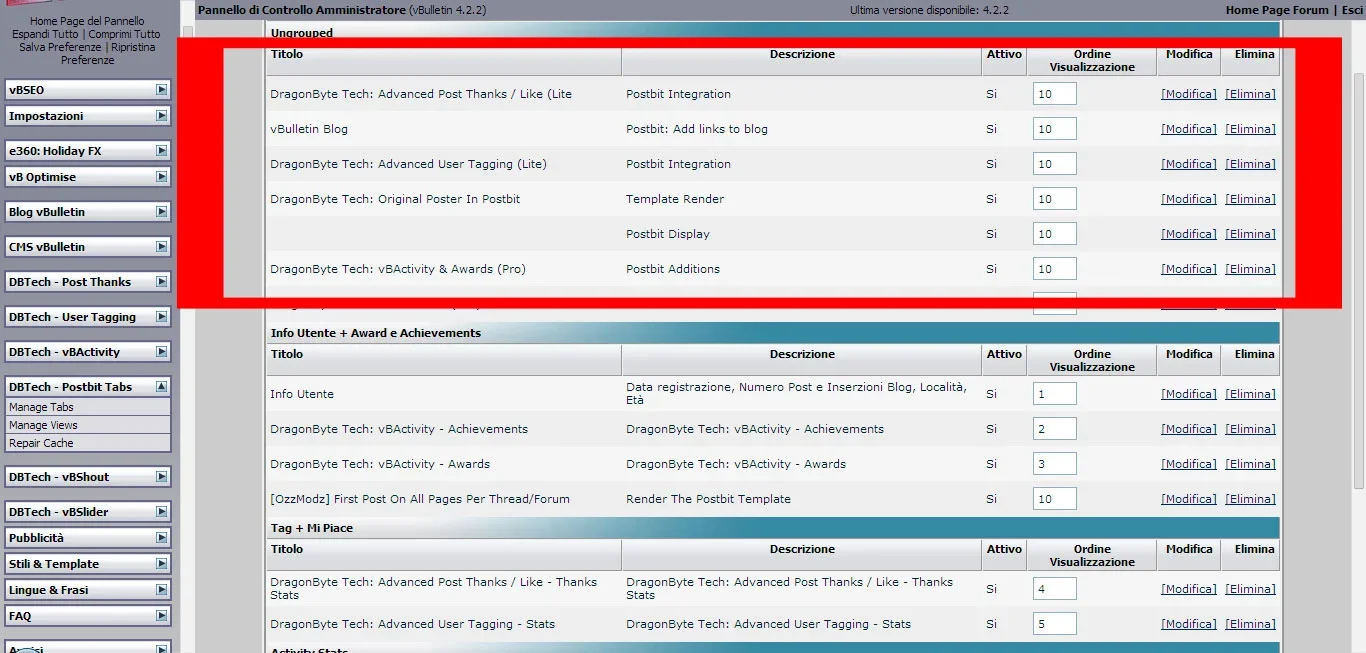Click Modifica for vBActivity & Awards (Pro)

[1189, 269]
